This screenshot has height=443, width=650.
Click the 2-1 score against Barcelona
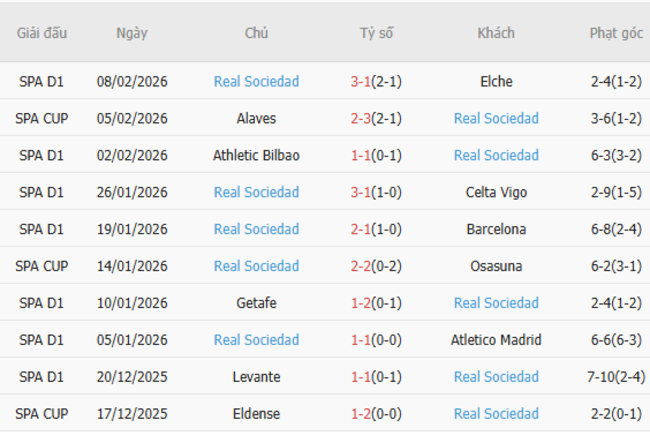(x=361, y=230)
